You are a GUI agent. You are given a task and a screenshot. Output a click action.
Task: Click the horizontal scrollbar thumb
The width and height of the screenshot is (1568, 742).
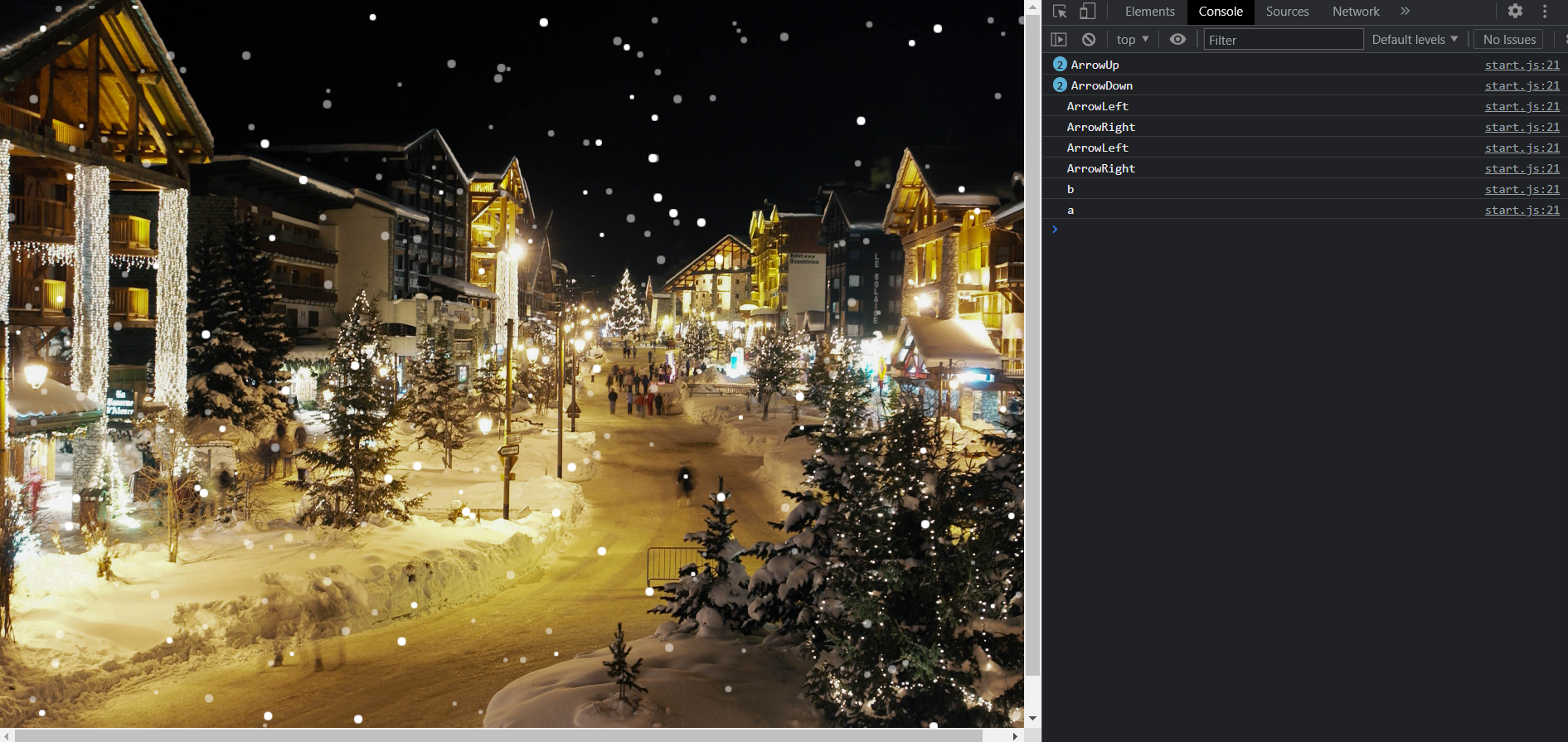[x=498, y=735]
